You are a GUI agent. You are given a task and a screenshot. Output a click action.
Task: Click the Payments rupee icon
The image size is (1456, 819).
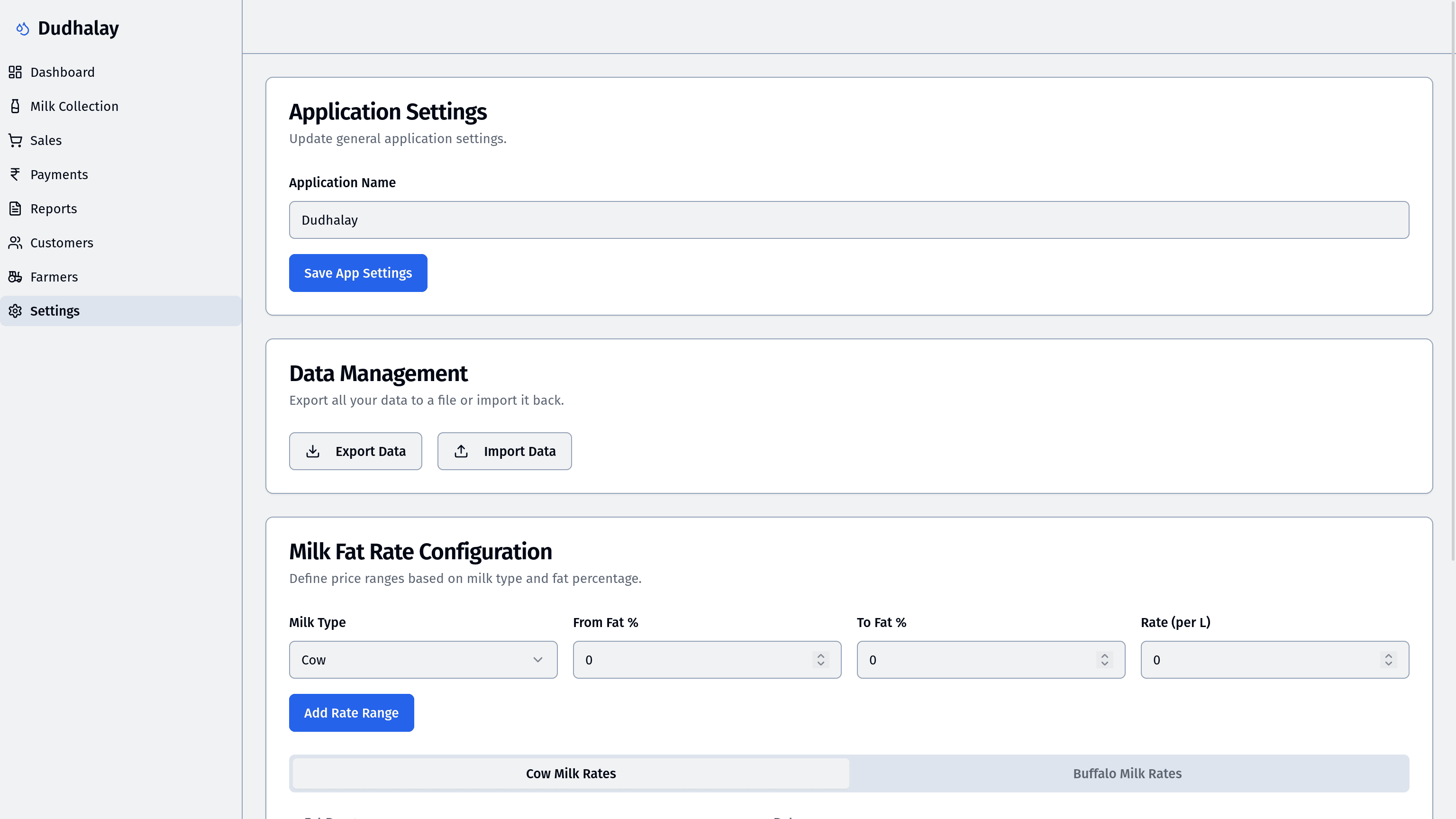pos(15,174)
